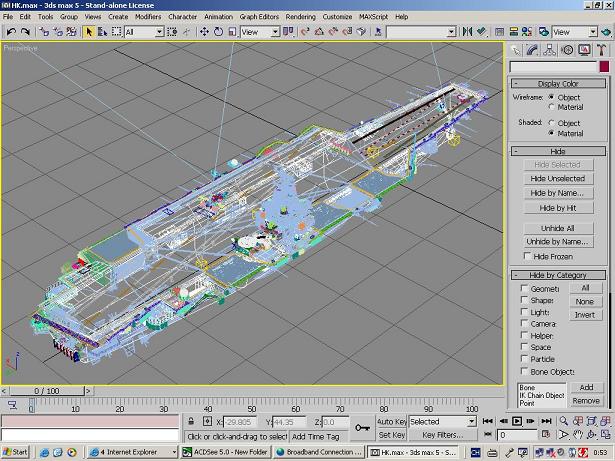615x461 pixels.
Task: Open the Rendering menu
Action: (300, 17)
